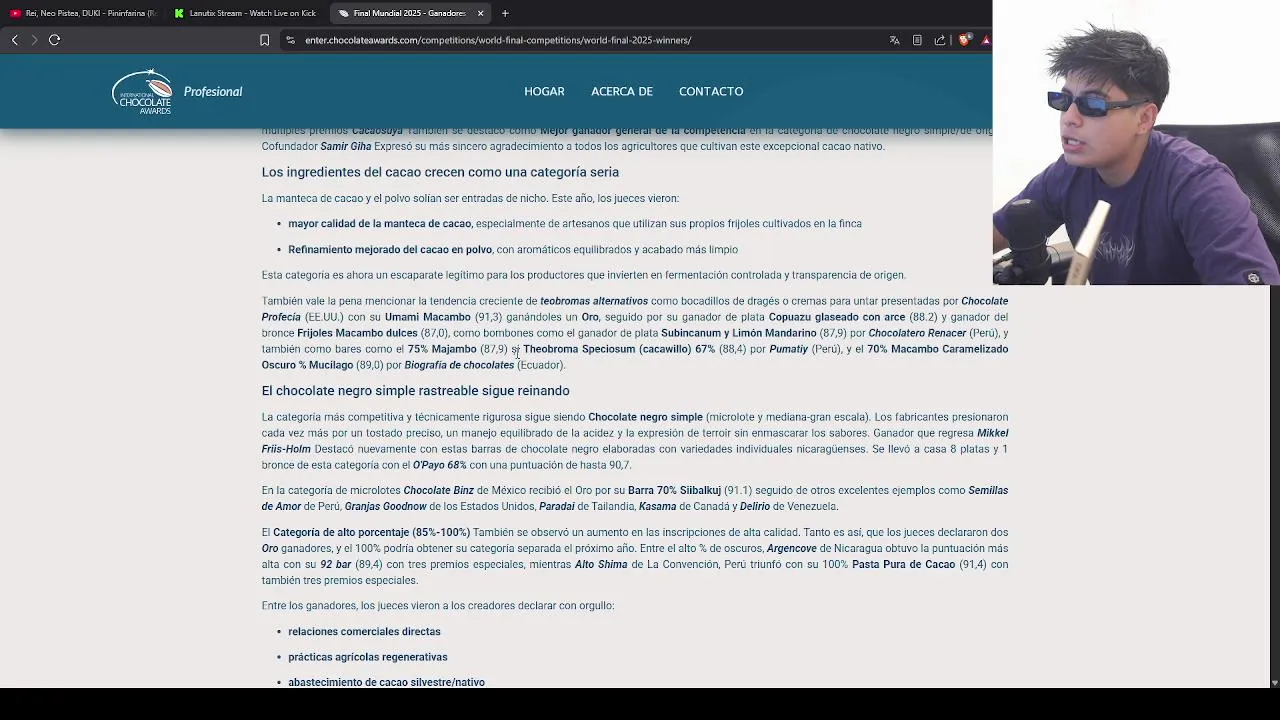Go back with the browser back arrow
This screenshot has height=720, width=1280.
[14, 40]
